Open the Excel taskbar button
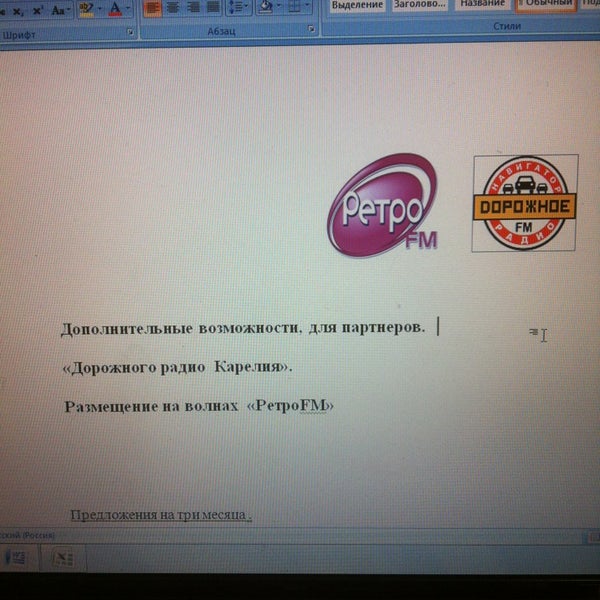 coord(63,558)
